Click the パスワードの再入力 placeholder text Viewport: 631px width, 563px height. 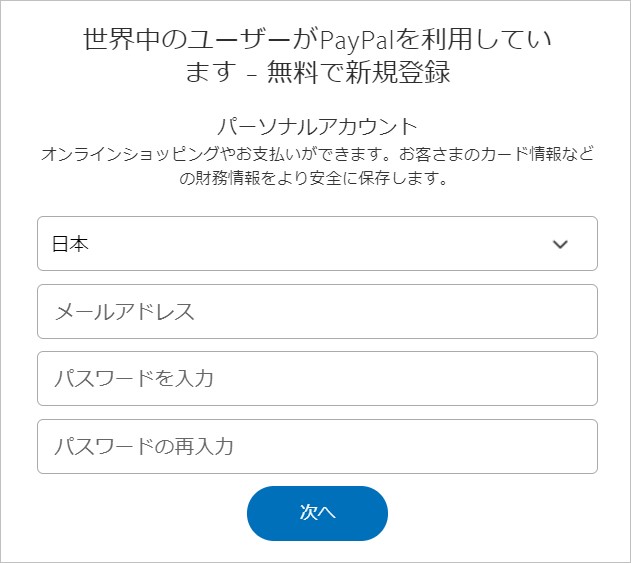point(143,446)
